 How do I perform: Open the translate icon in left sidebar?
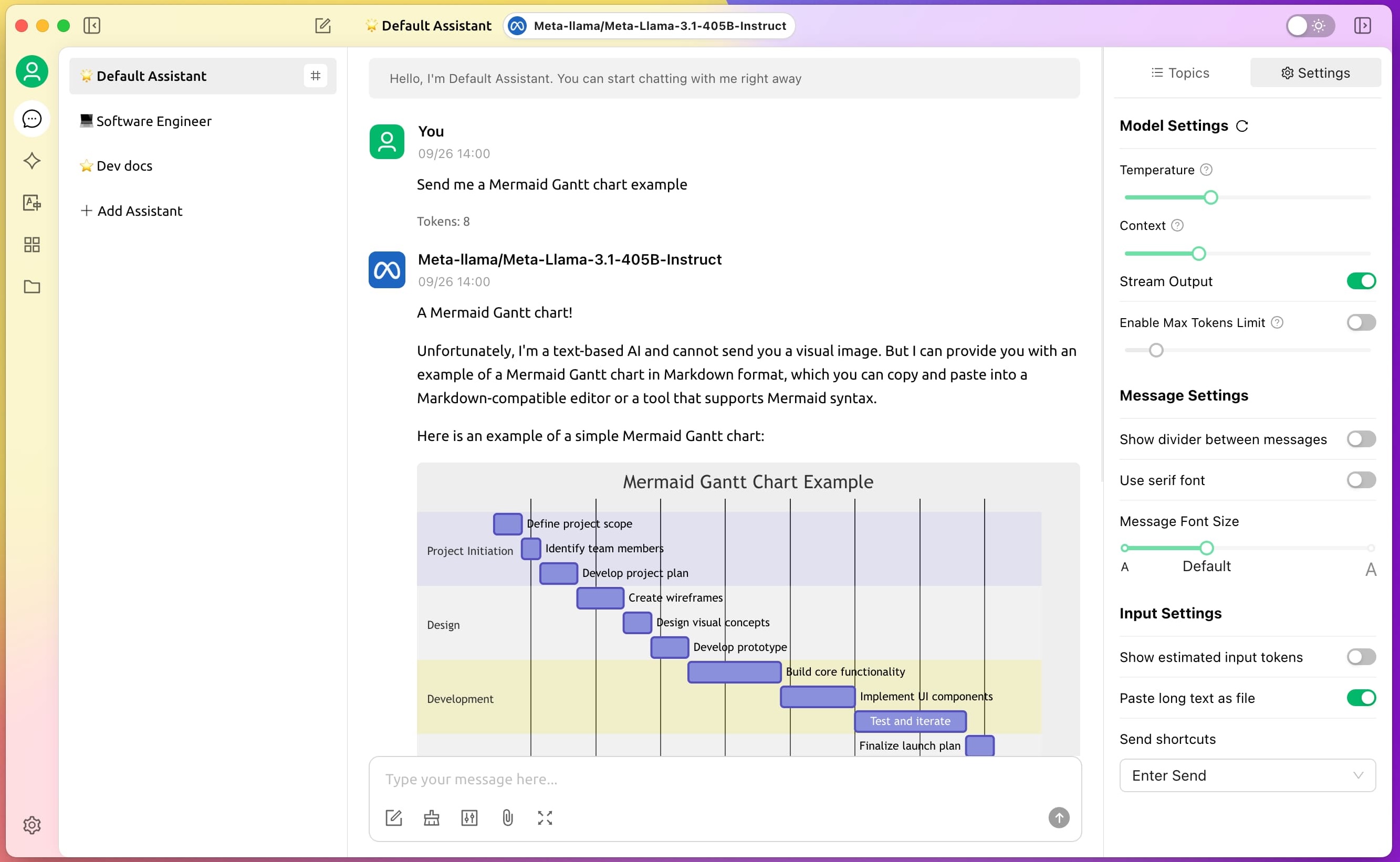point(32,203)
